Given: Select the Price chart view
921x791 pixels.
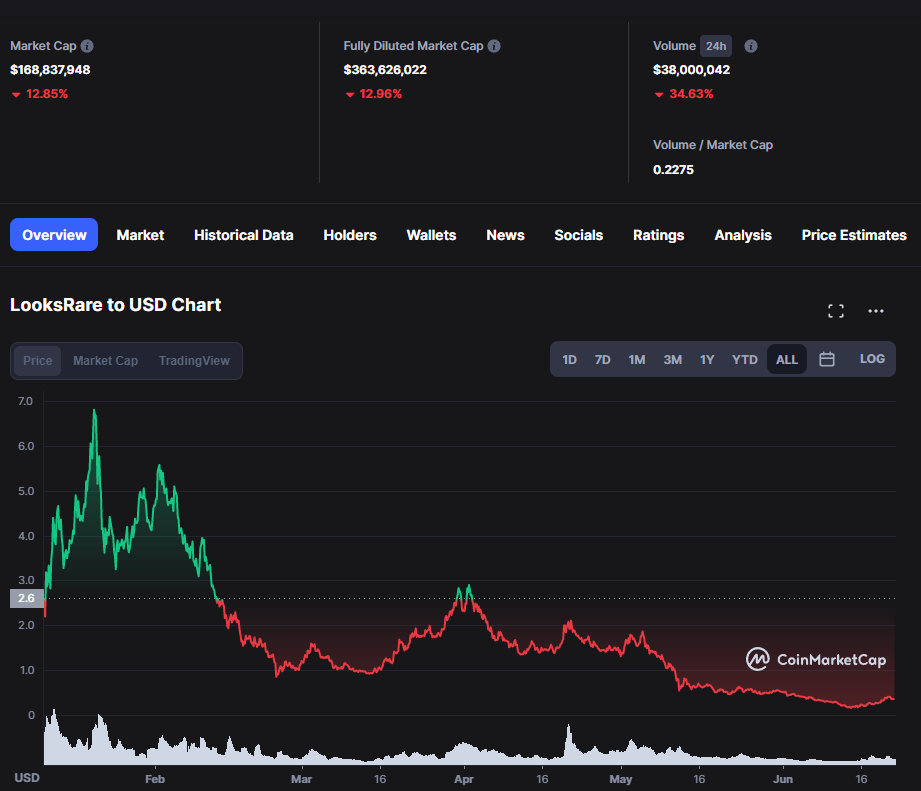Looking at the screenshot, I should pyautogui.click(x=38, y=361).
